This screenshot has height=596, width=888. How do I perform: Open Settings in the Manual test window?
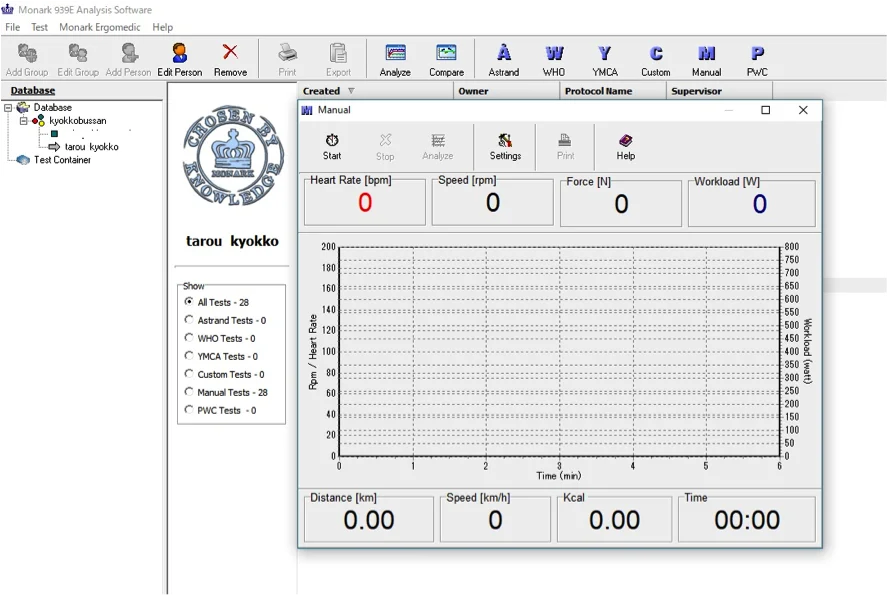pyautogui.click(x=505, y=147)
